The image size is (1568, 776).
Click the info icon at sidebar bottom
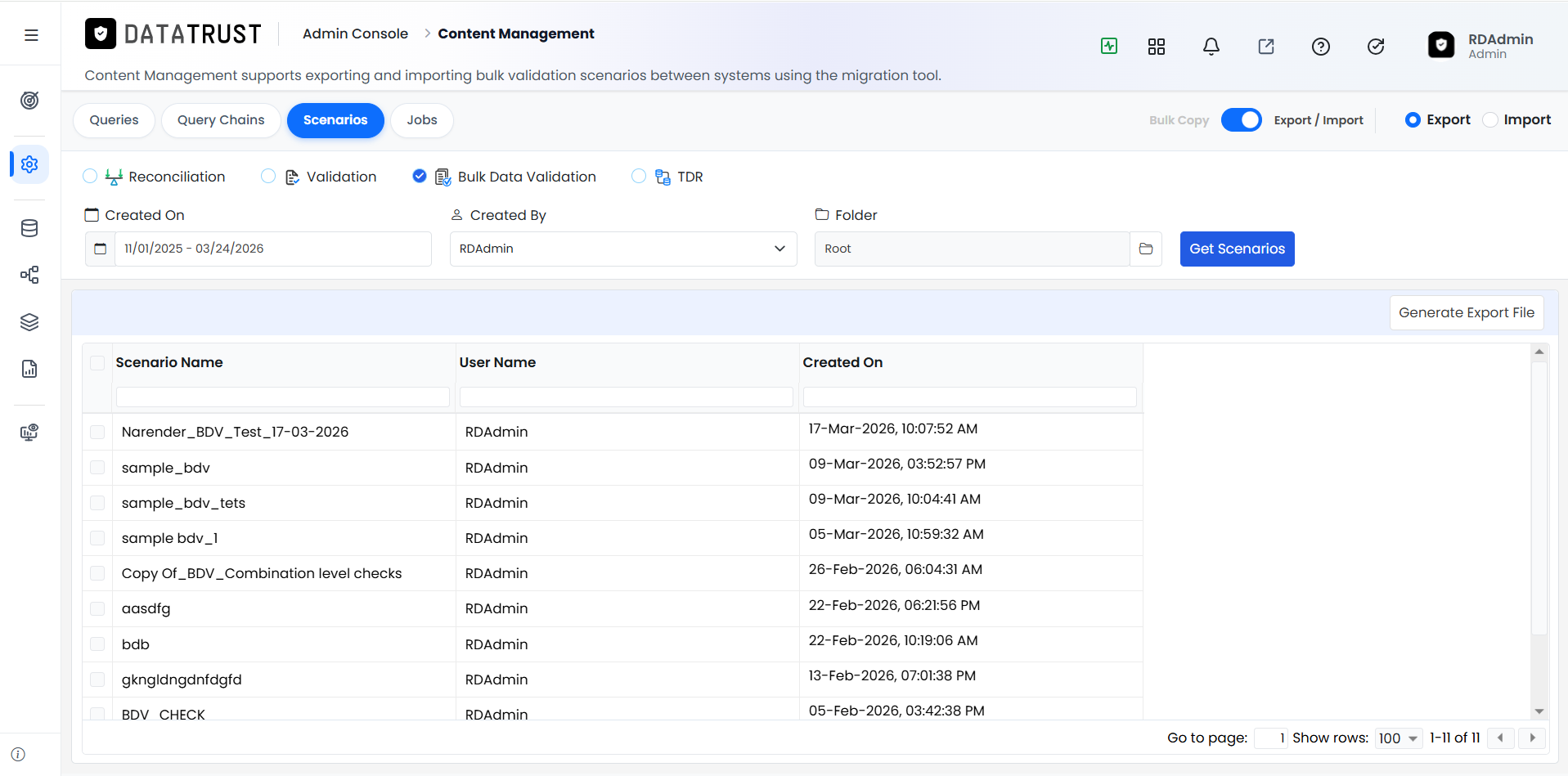tap(18, 754)
